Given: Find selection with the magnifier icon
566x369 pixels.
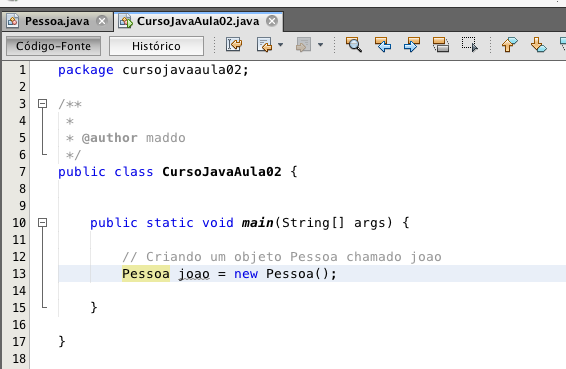Looking at the screenshot, I should pyautogui.click(x=354, y=45).
